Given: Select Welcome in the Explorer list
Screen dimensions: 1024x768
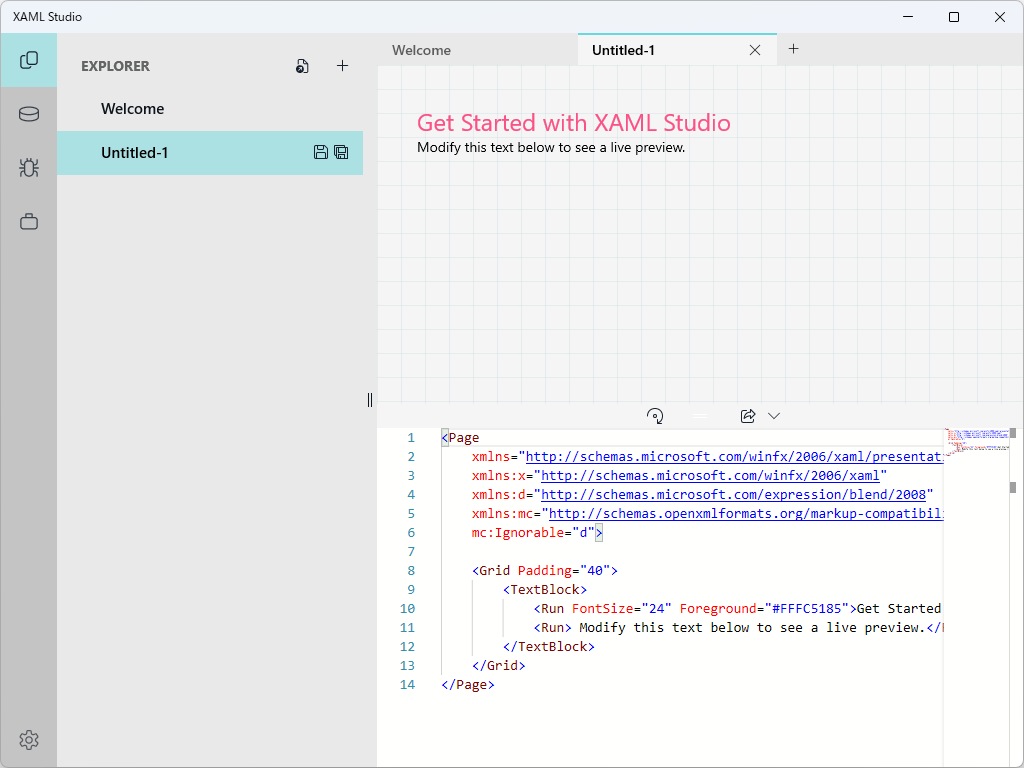Looking at the screenshot, I should tap(132, 109).
